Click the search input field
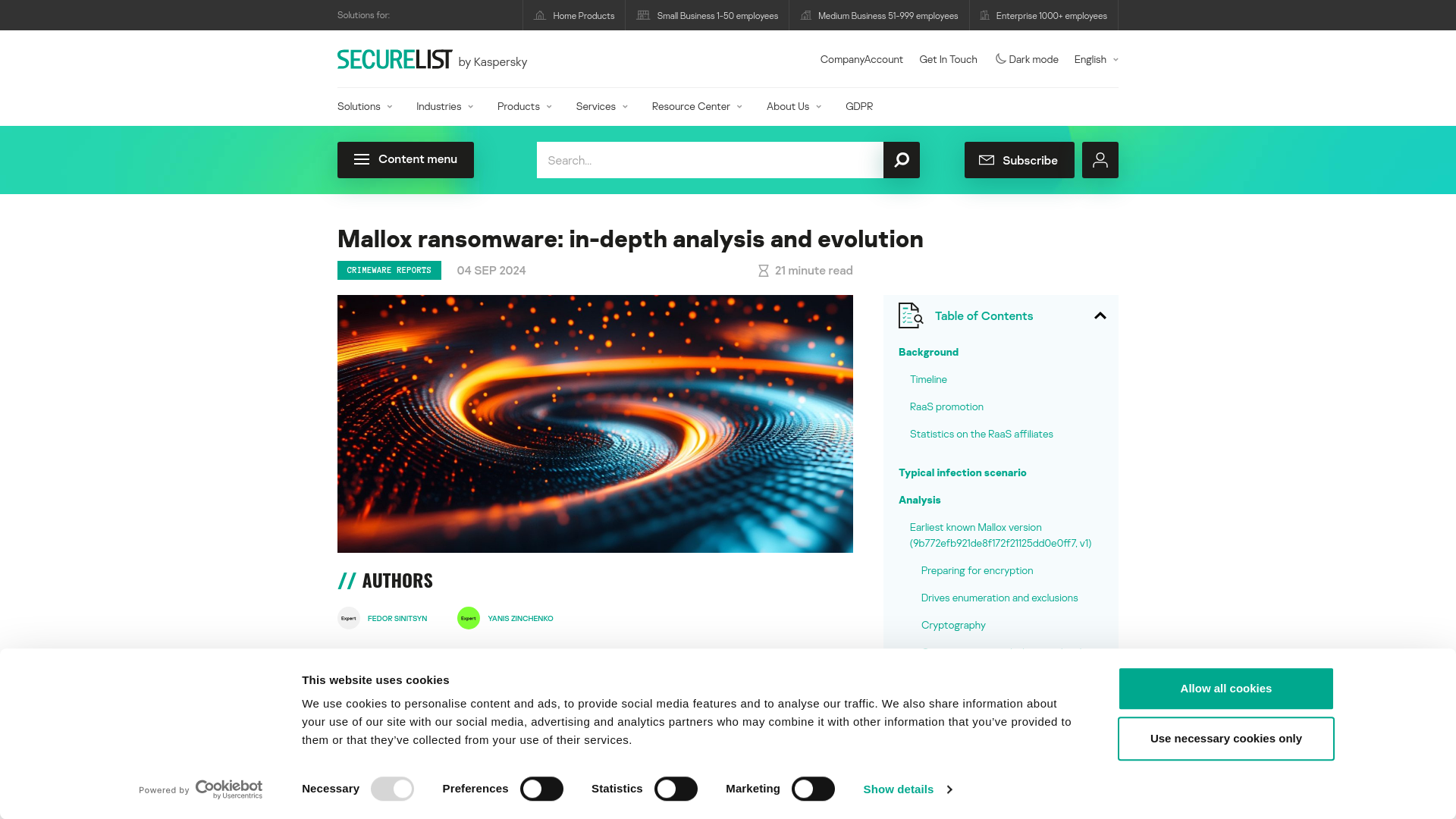Image resolution: width=1456 pixels, height=819 pixels. (x=710, y=160)
